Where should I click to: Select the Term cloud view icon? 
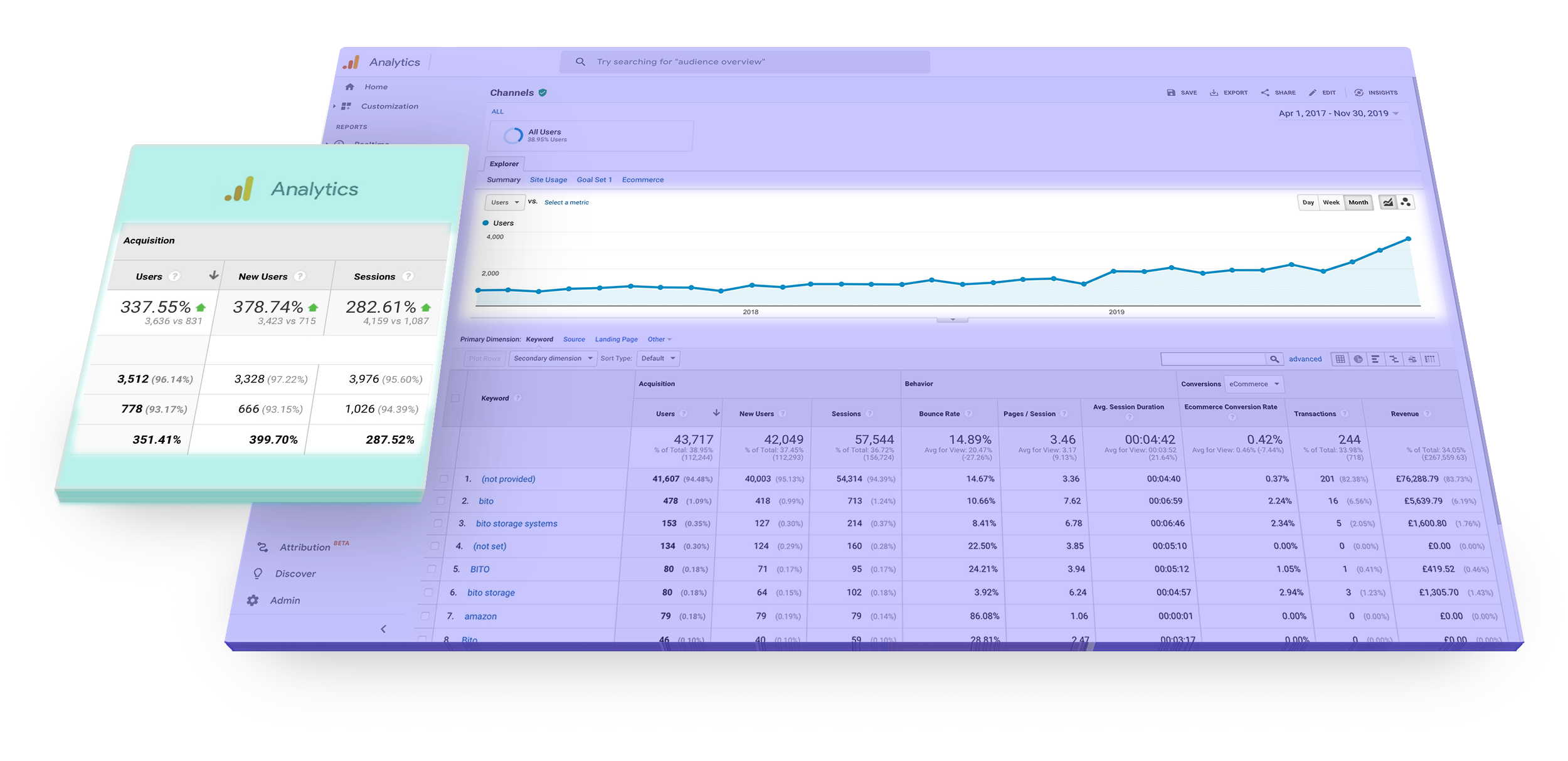click(1412, 359)
